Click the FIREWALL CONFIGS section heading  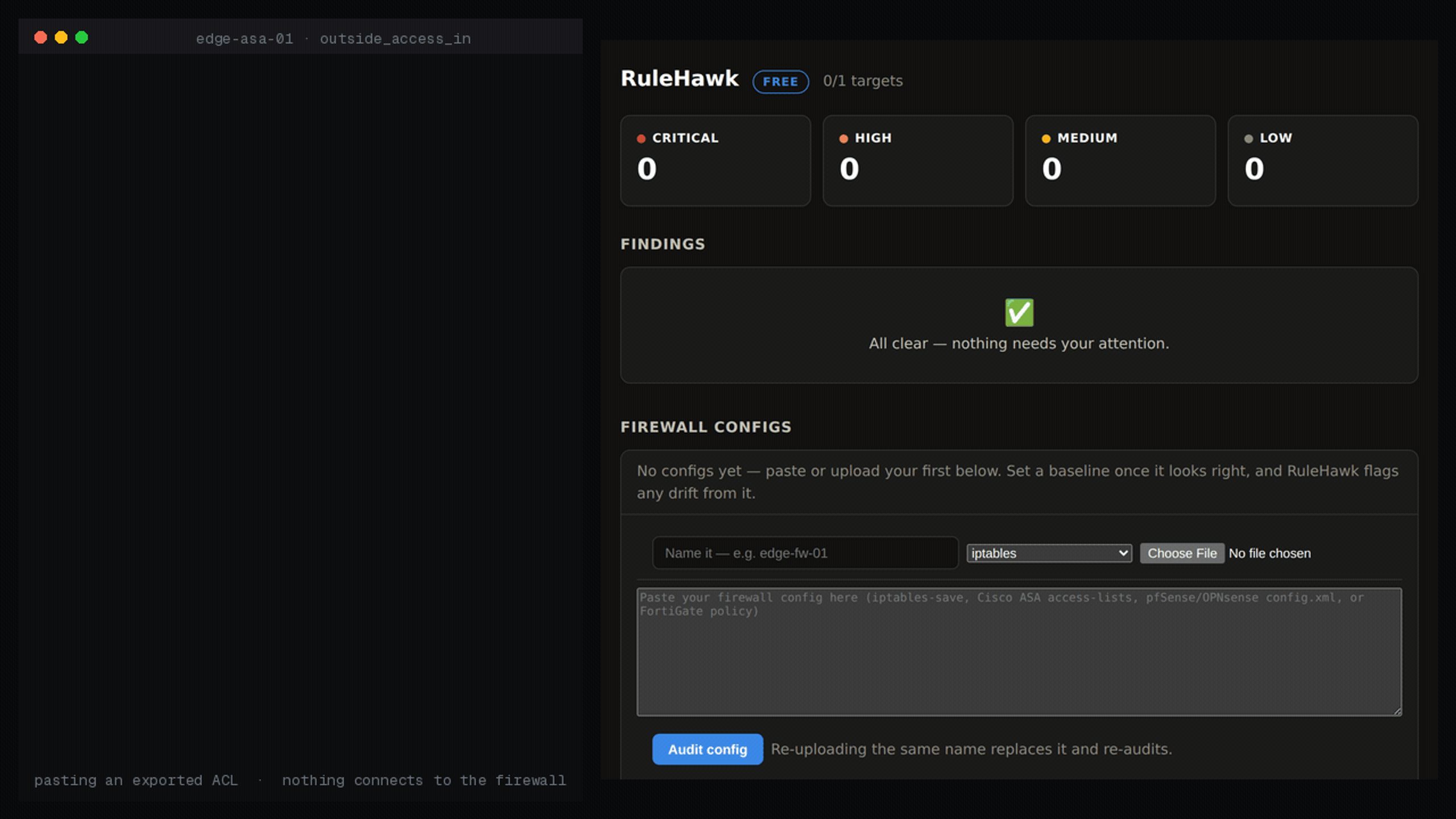(x=706, y=427)
